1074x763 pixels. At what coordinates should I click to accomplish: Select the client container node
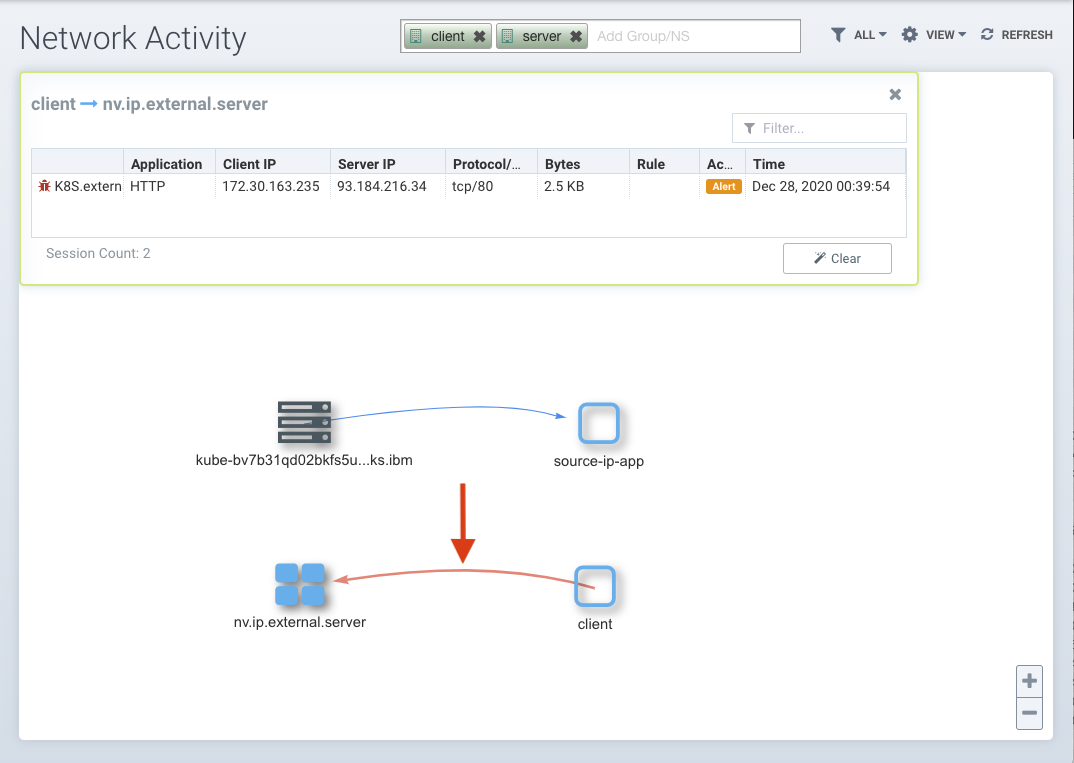(x=594, y=586)
